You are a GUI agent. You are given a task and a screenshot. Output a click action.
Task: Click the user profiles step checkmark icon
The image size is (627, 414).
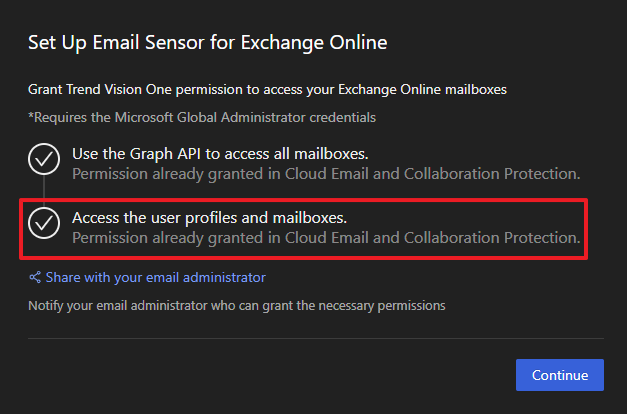pyautogui.click(x=43, y=225)
